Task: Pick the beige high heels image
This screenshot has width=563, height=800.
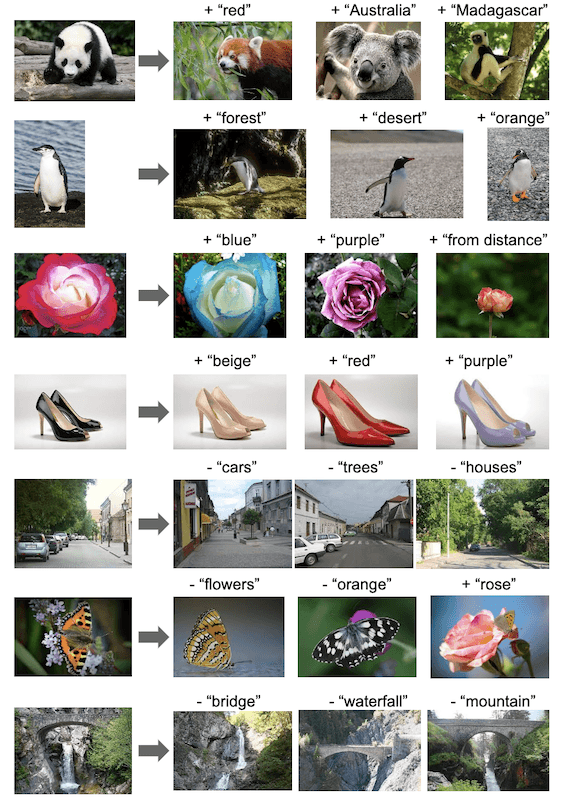Action: coord(230,412)
